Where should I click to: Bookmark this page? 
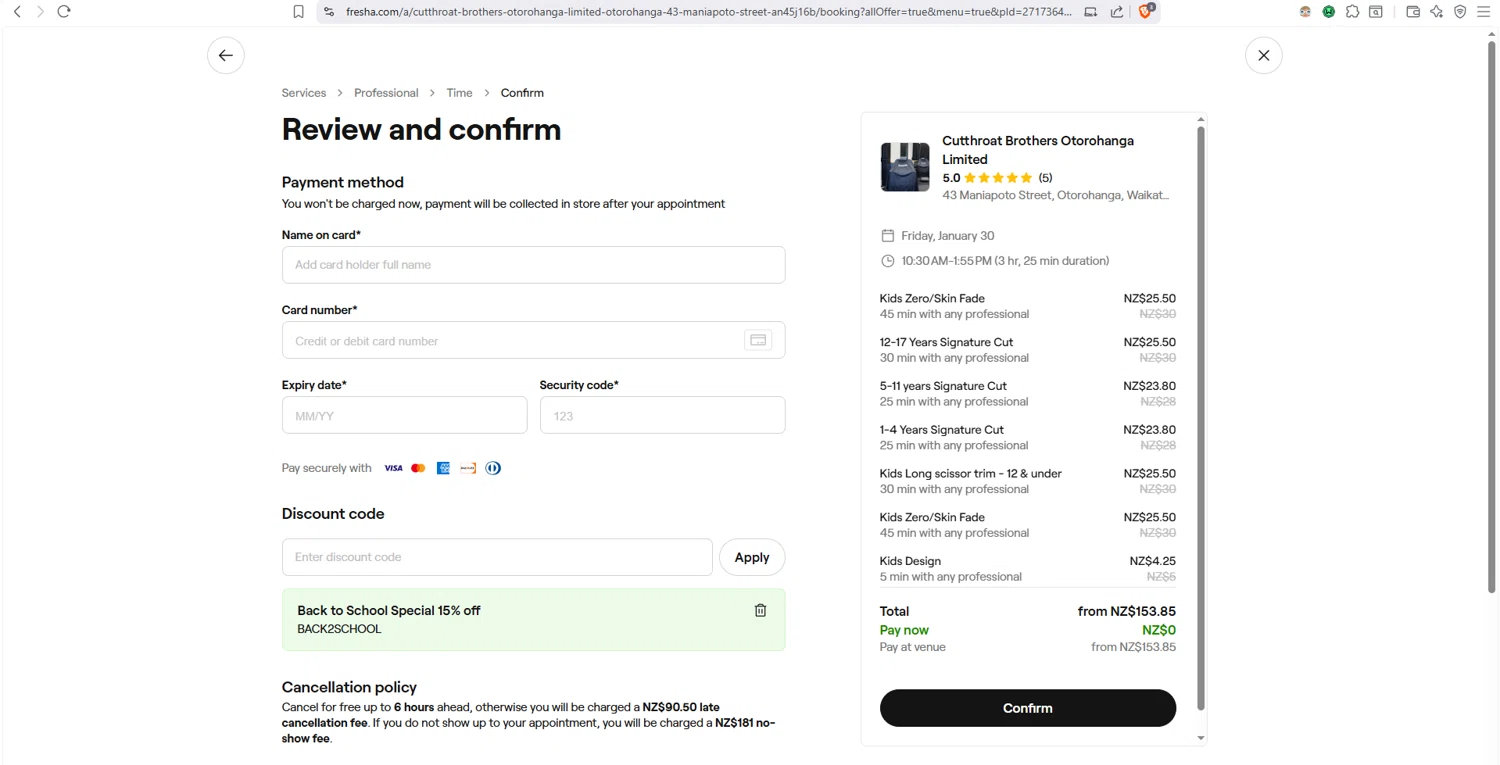pyautogui.click(x=298, y=12)
